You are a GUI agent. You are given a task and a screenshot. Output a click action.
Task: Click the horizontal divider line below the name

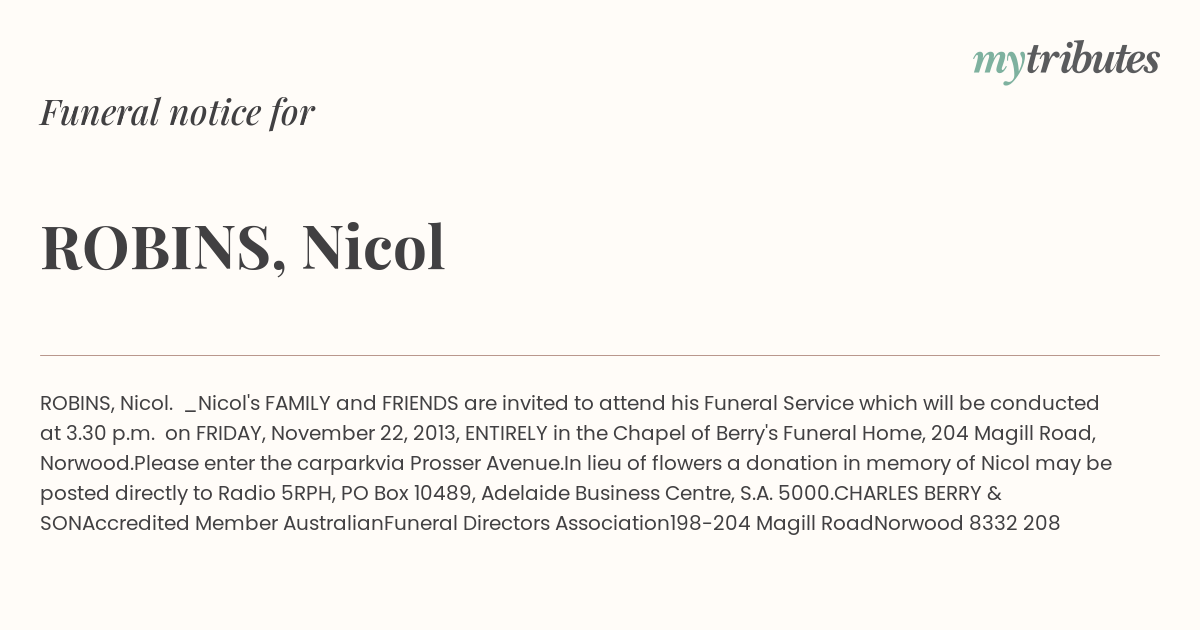600,355
